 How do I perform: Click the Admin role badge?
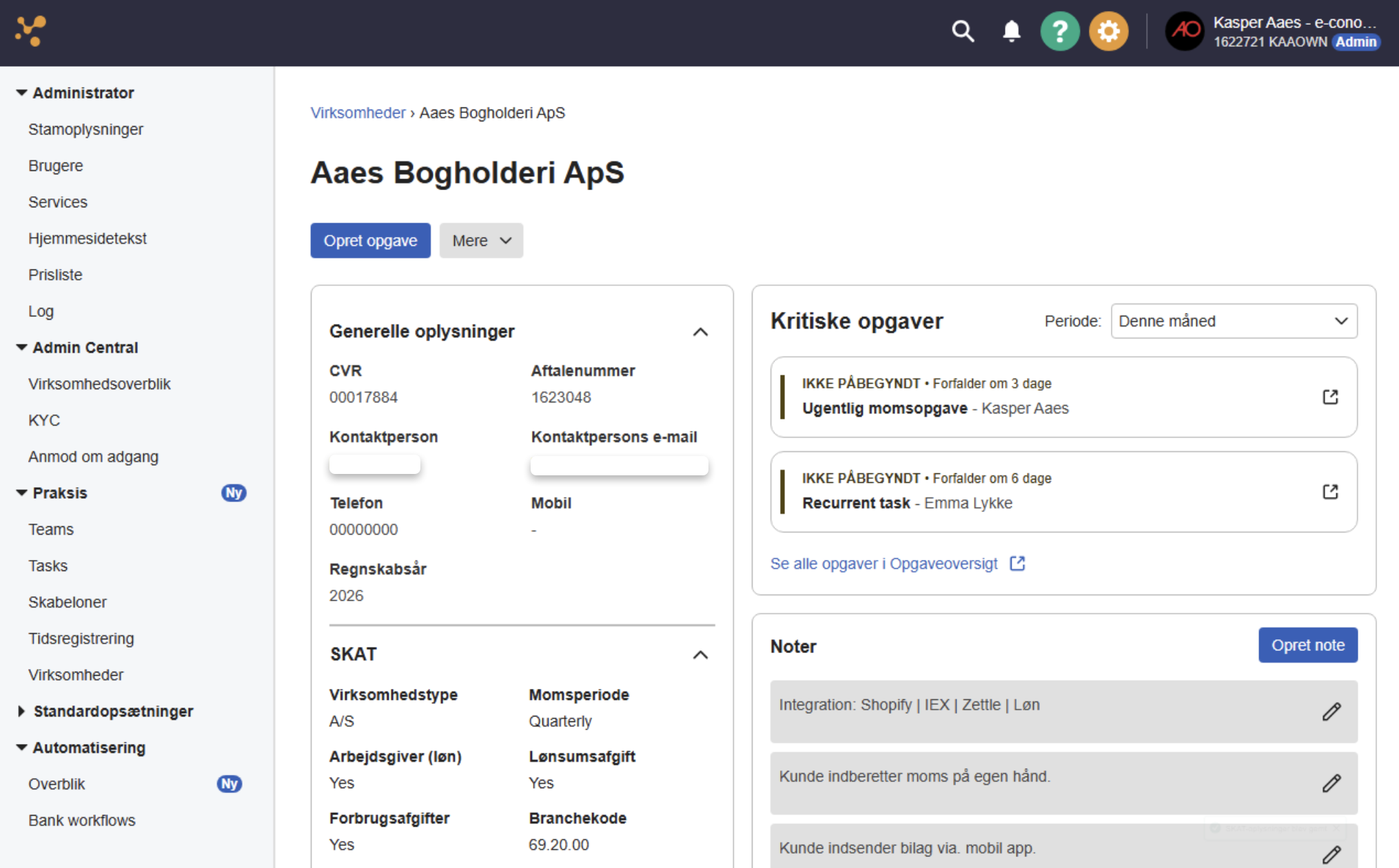1355,42
